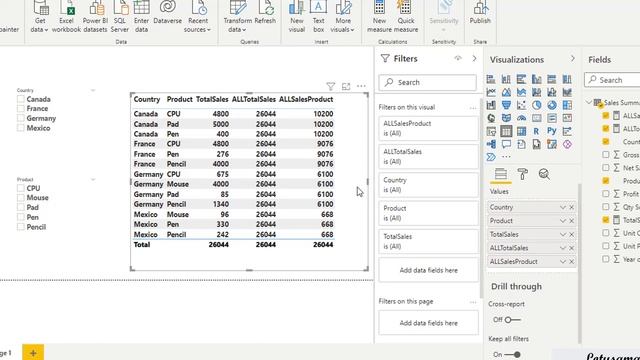The height and width of the screenshot is (360, 640).
Task: Check the Gross field checkbox
Action: click(606, 155)
